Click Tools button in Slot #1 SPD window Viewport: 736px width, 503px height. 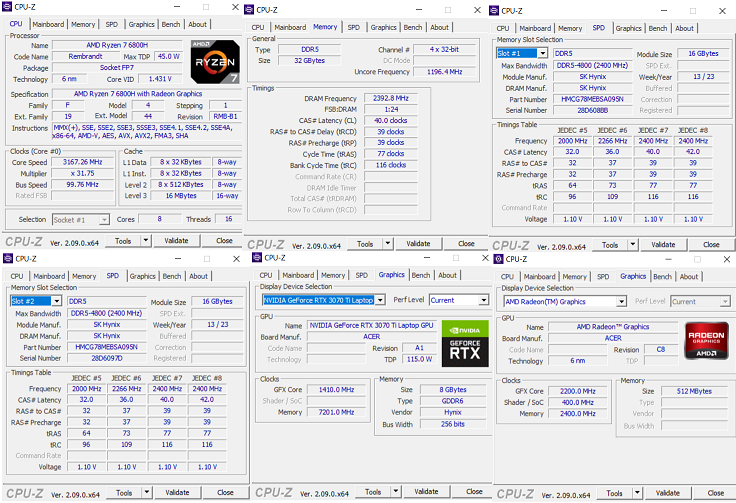[x=610, y=244]
